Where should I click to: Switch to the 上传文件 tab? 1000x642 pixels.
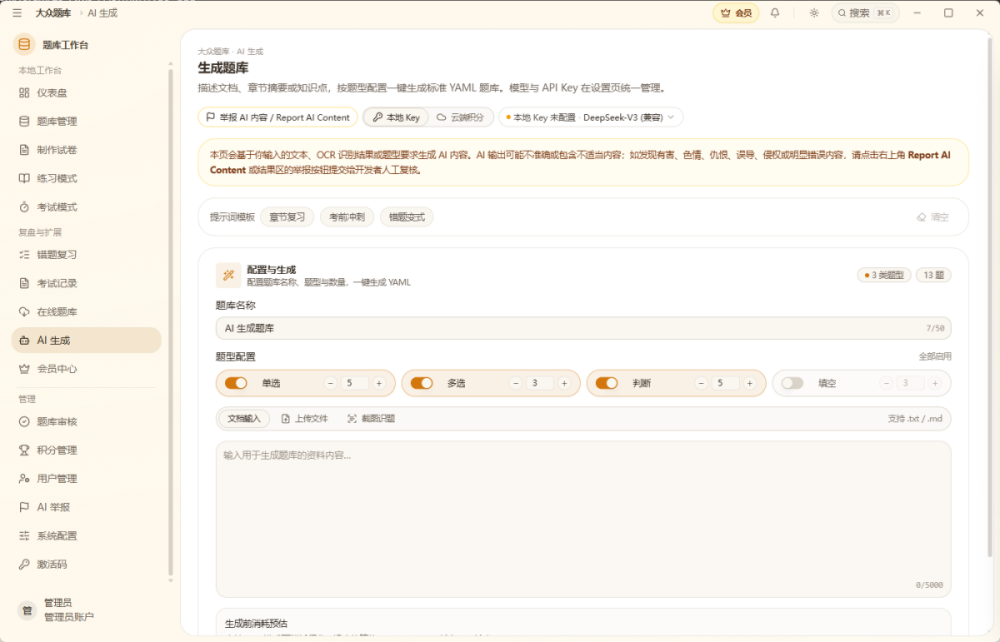click(x=305, y=419)
